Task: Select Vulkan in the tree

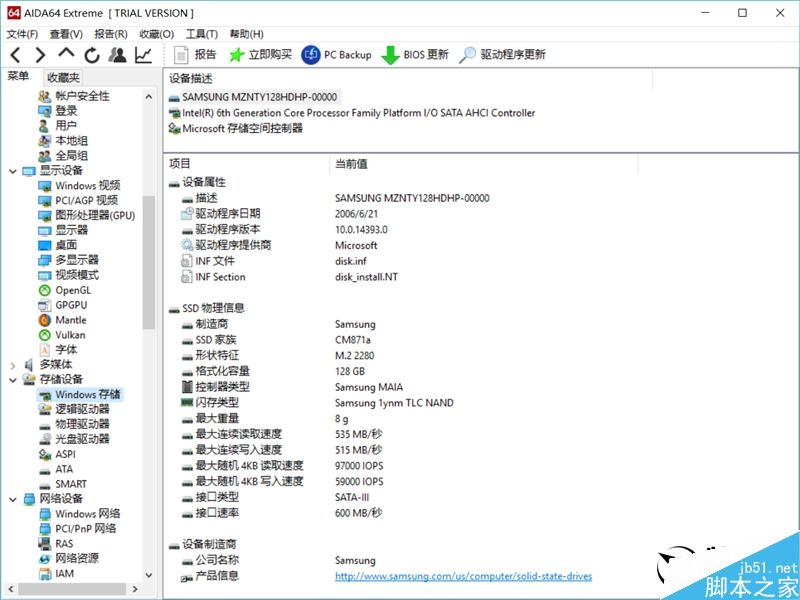Action: click(62, 335)
